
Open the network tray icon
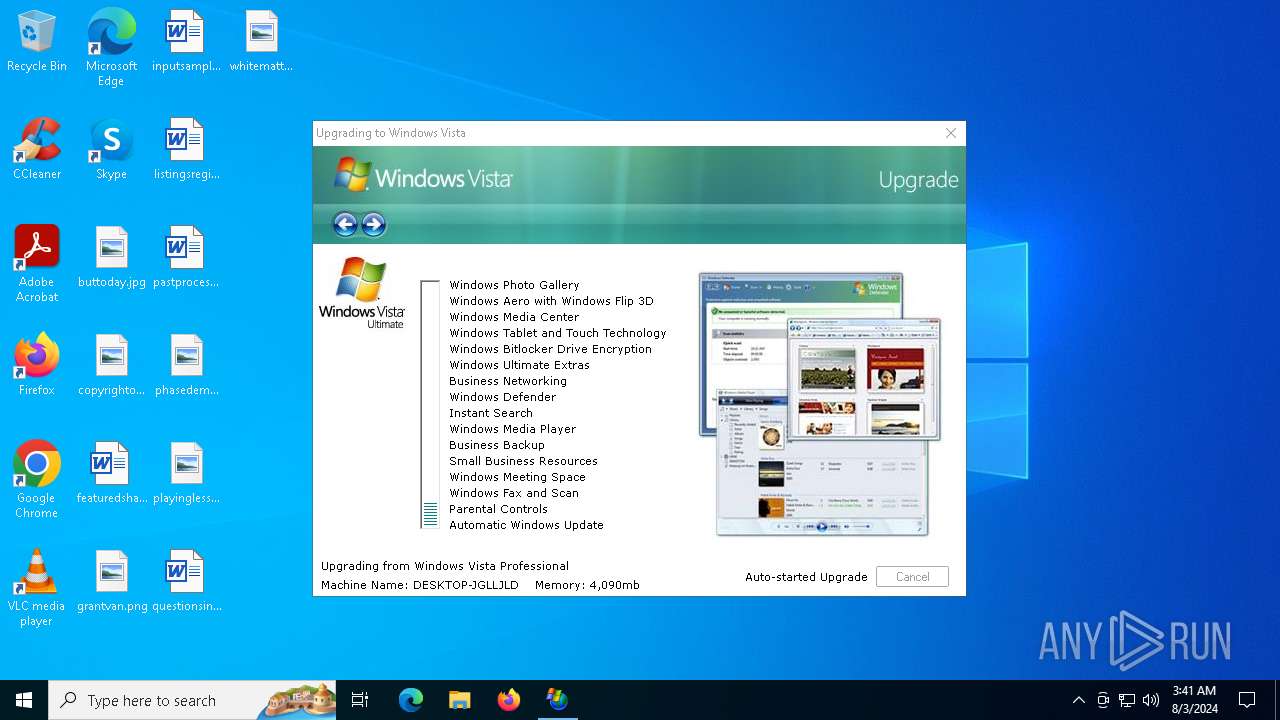1127,700
